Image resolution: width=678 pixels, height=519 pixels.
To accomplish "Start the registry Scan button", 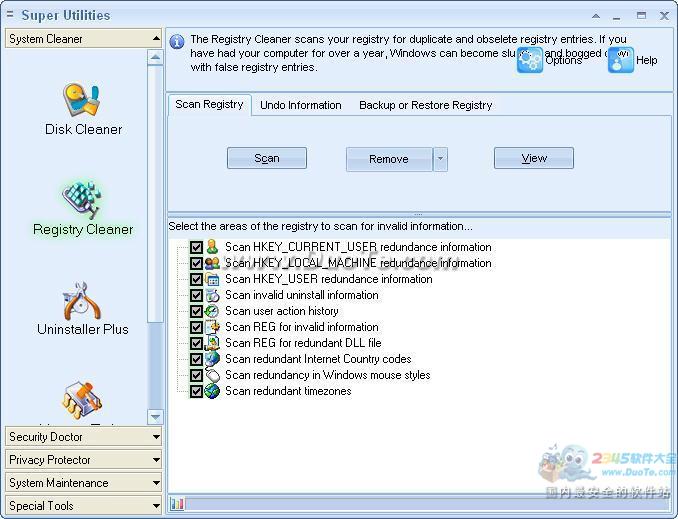I will 267,158.
